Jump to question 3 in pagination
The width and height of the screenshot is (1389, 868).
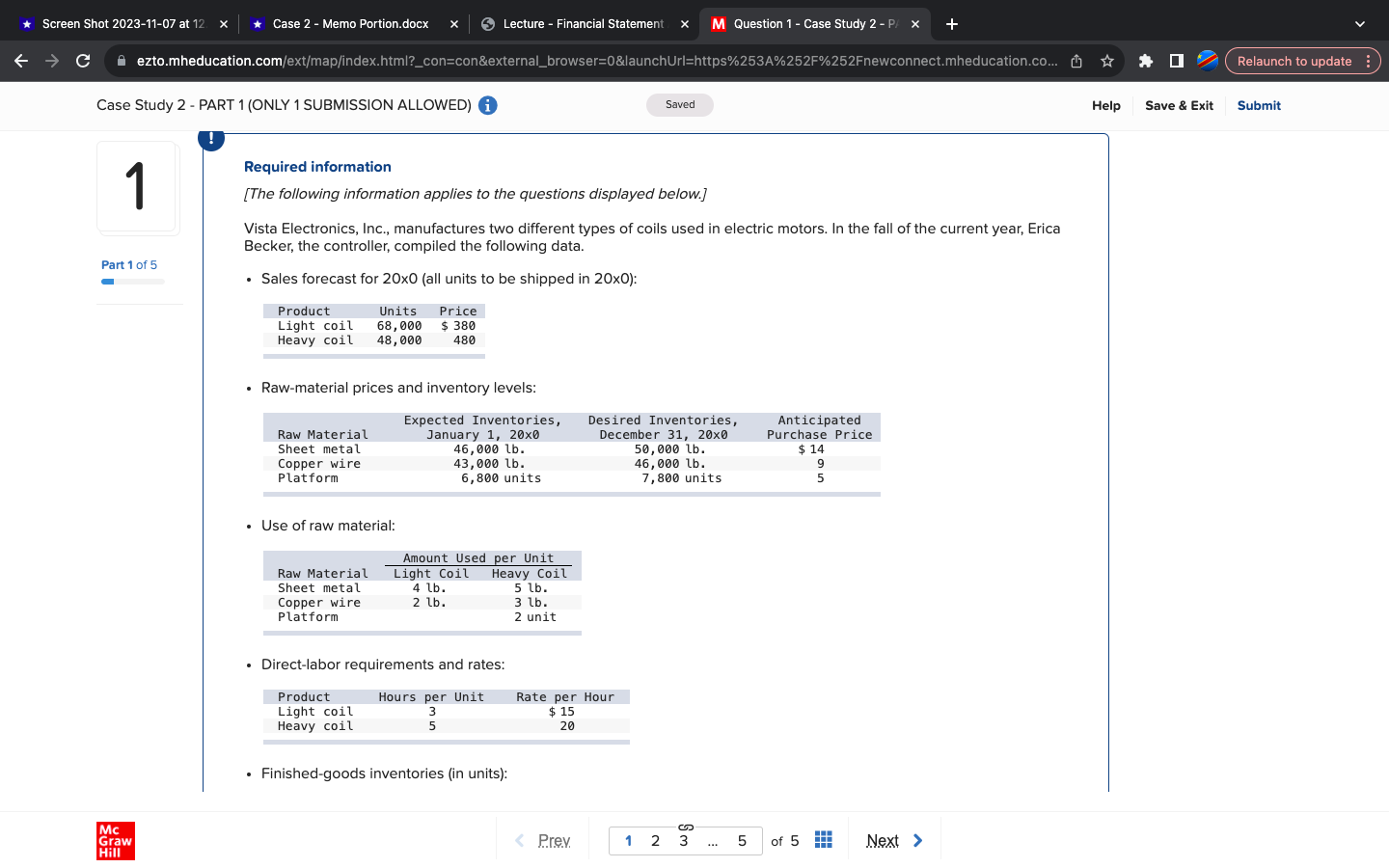pos(684,841)
